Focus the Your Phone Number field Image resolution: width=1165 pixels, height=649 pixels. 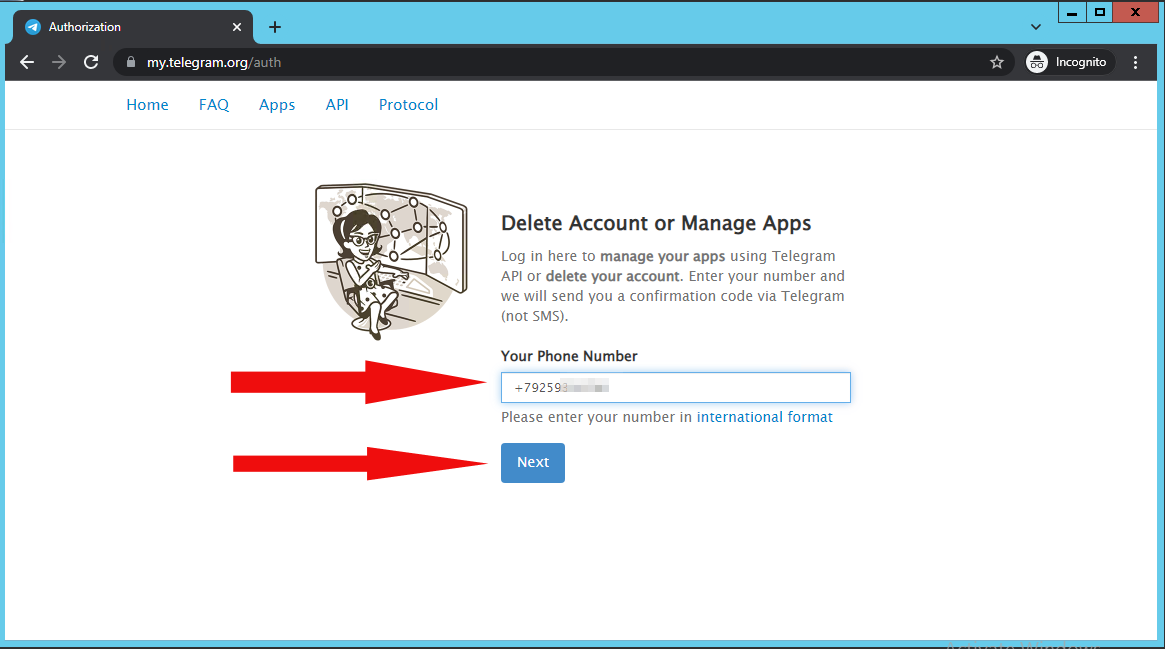coord(675,388)
